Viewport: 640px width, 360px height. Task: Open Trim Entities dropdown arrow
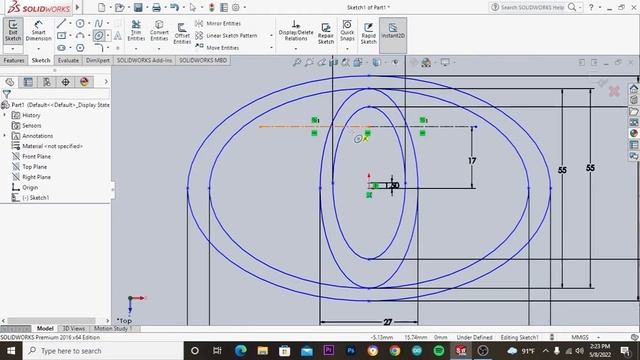pos(136,49)
